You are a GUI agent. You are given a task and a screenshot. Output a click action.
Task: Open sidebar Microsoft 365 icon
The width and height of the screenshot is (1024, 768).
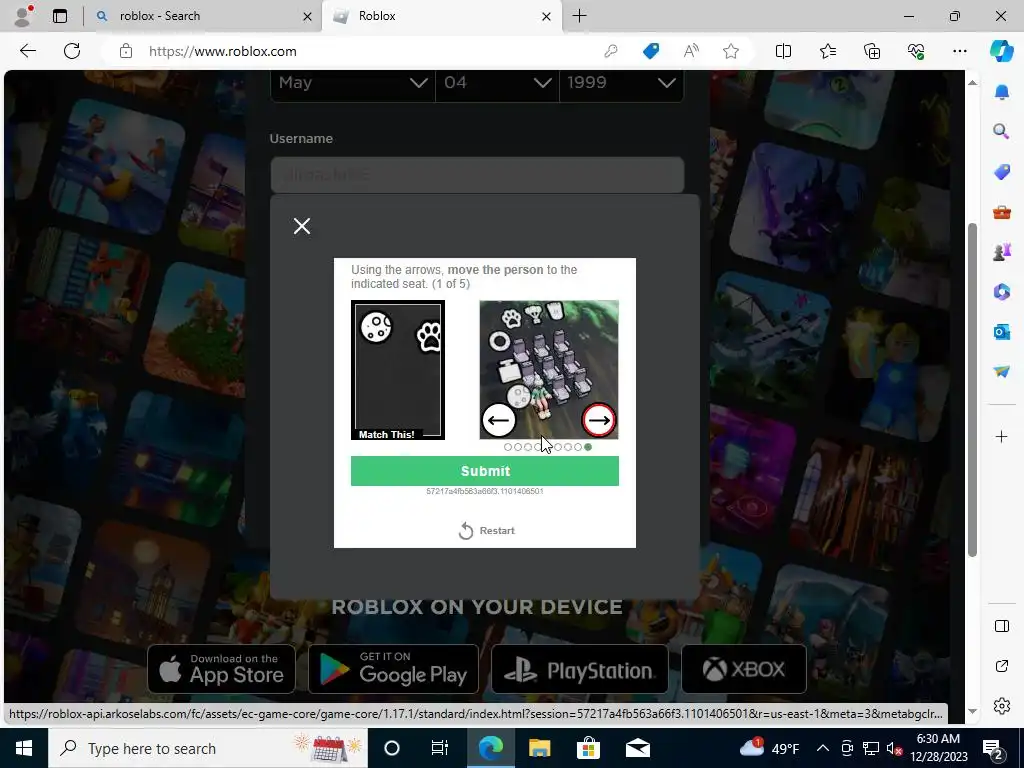1001,292
